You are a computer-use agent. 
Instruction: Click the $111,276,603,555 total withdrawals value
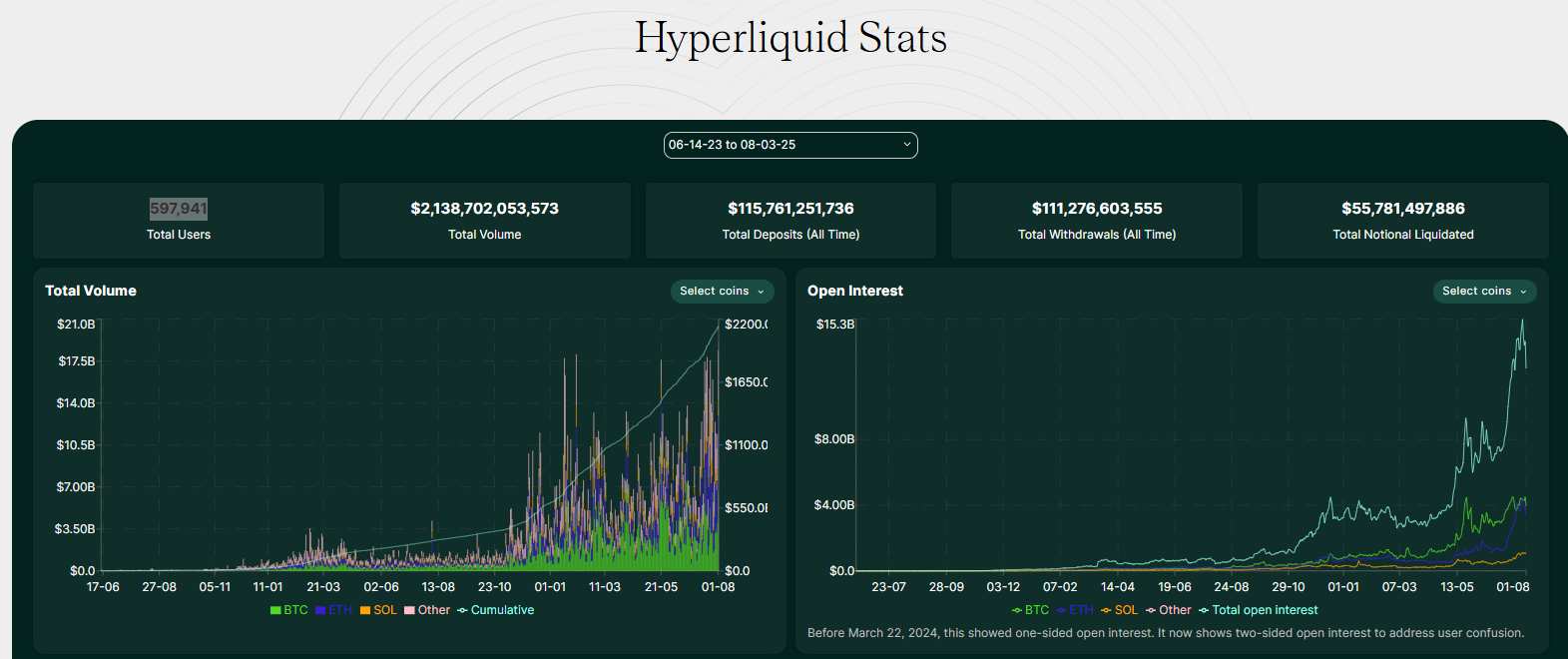point(1097,209)
